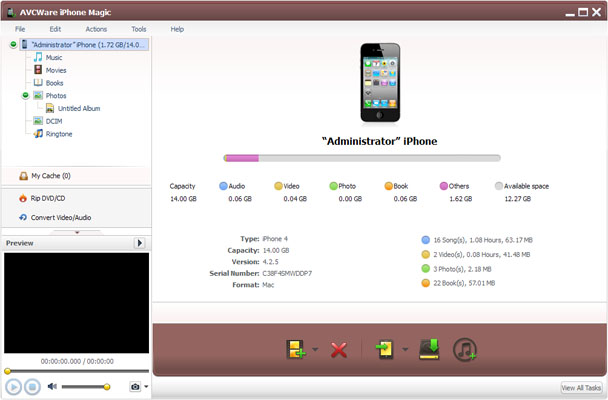Screen dimensions: 608x400
Task: Click the Book orange legend dot
Action: coord(389,186)
